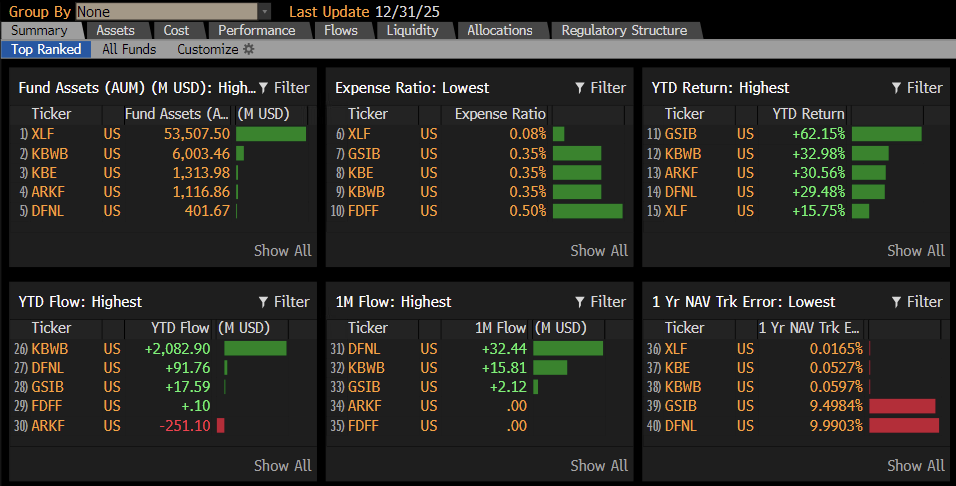Select KBWB with +32.98% YTD return

(x=683, y=154)
